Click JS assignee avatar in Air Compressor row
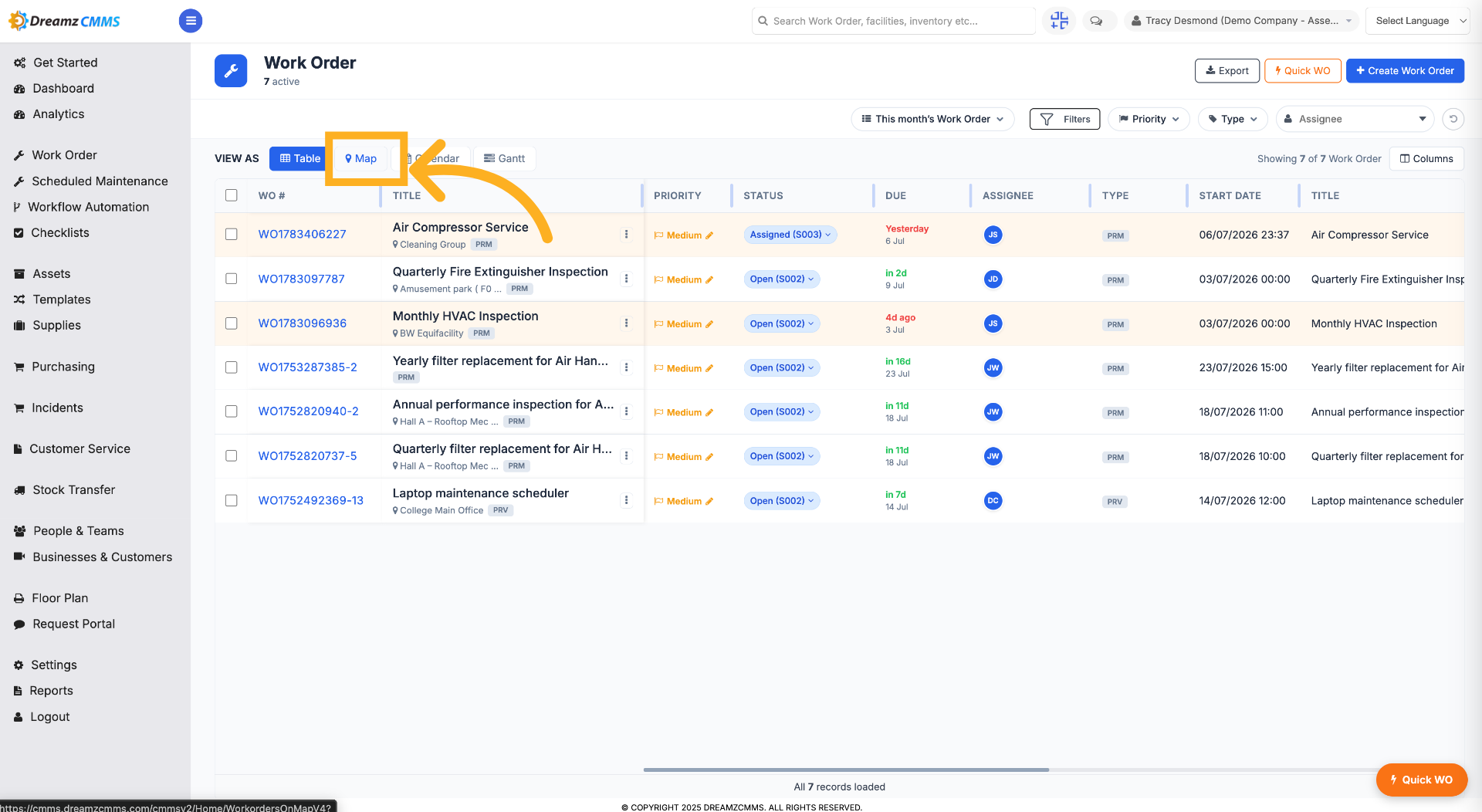This screenshot has height=812, width=1482. coord(993,235)
